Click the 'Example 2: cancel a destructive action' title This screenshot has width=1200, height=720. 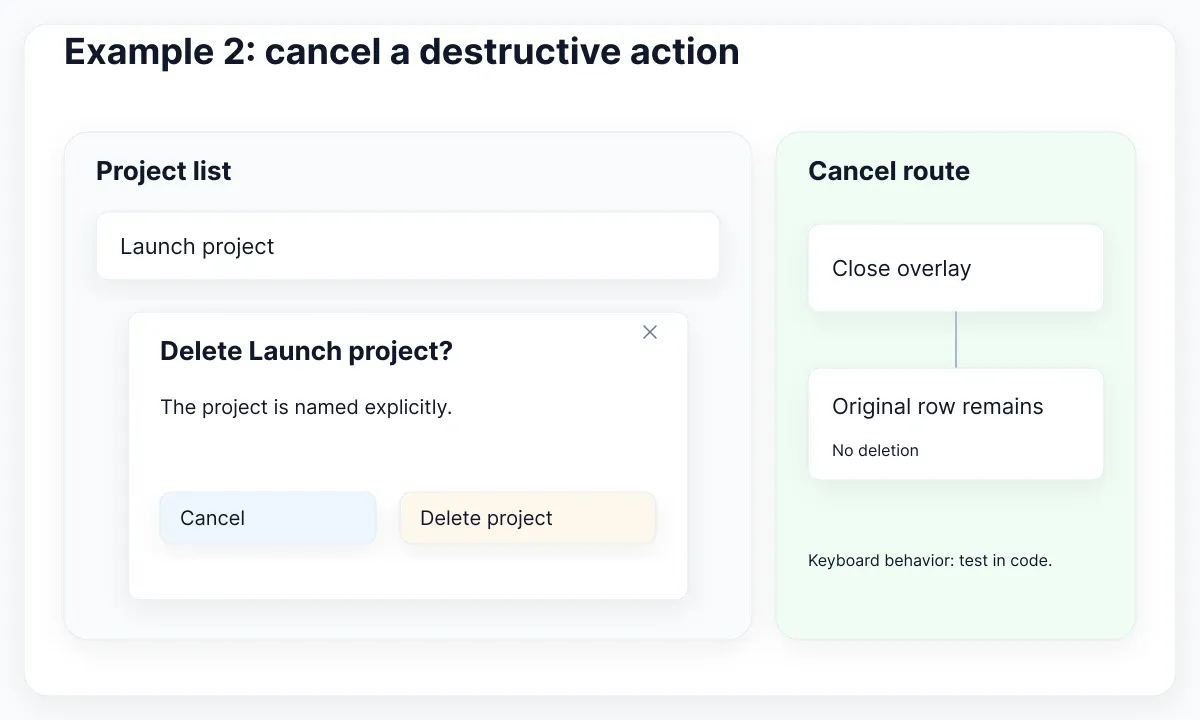pos(402,51)
